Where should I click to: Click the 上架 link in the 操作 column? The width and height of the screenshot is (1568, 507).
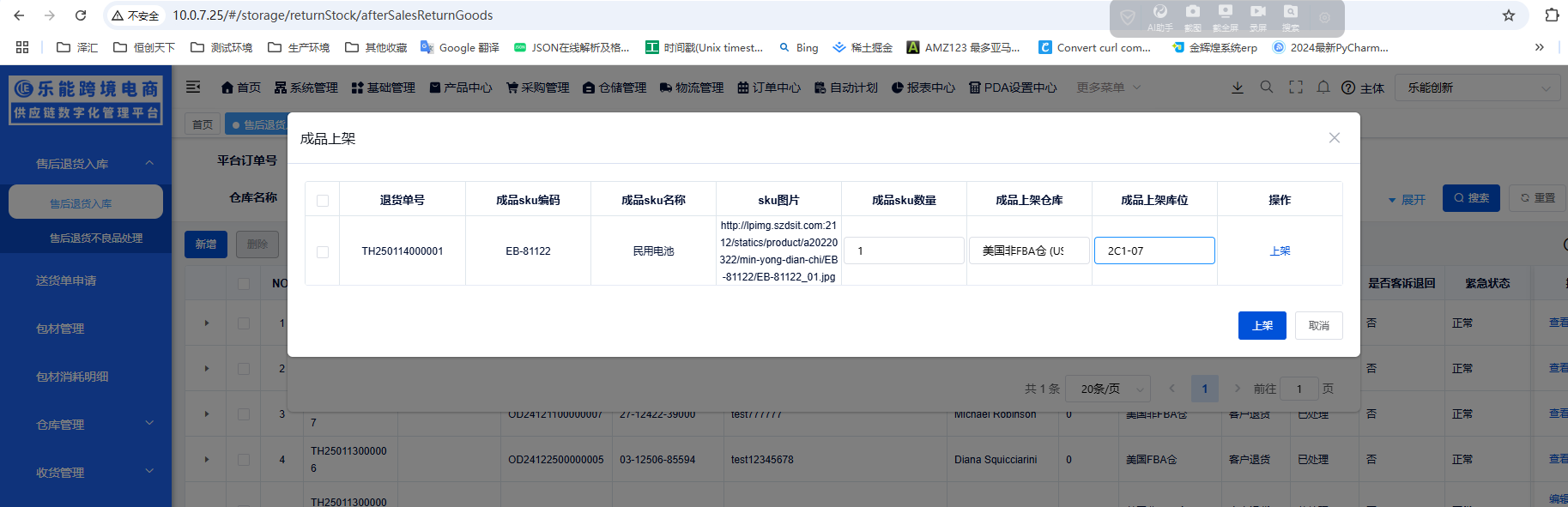(1280, 251)
